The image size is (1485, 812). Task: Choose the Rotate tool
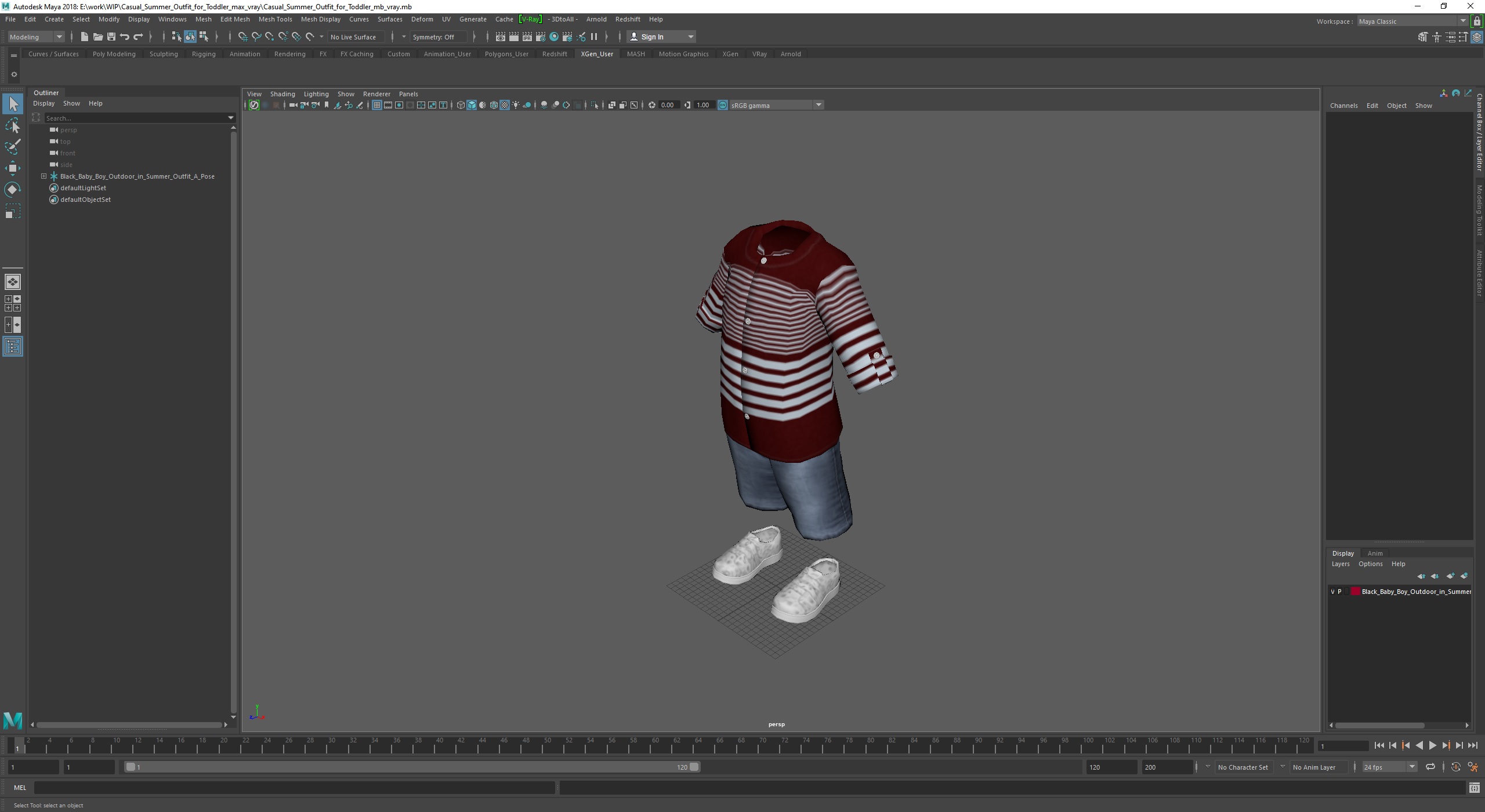click(x=13, y=190)
